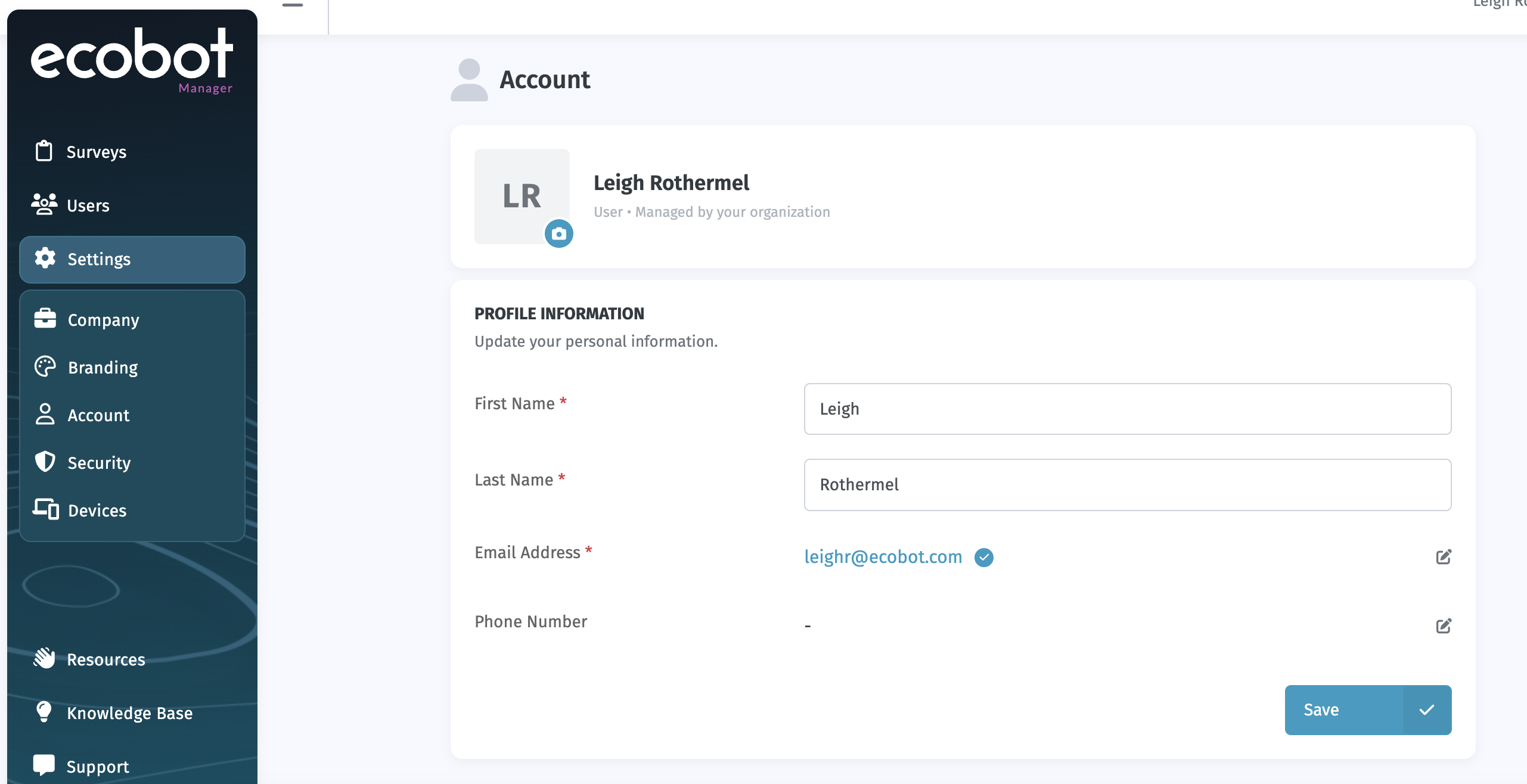Click the camera icon on avatar
The height and width of the screenshot is (784, 1527).
(558, 234)
